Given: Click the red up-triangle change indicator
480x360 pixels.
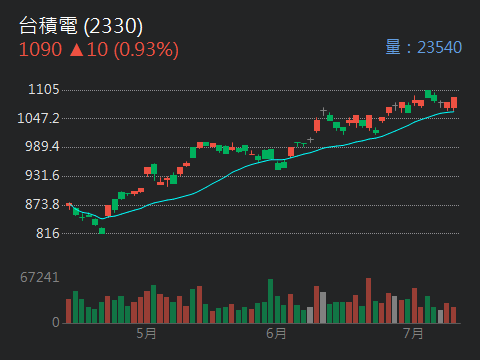Looking at the screenshot, I should tap(77, 50).
